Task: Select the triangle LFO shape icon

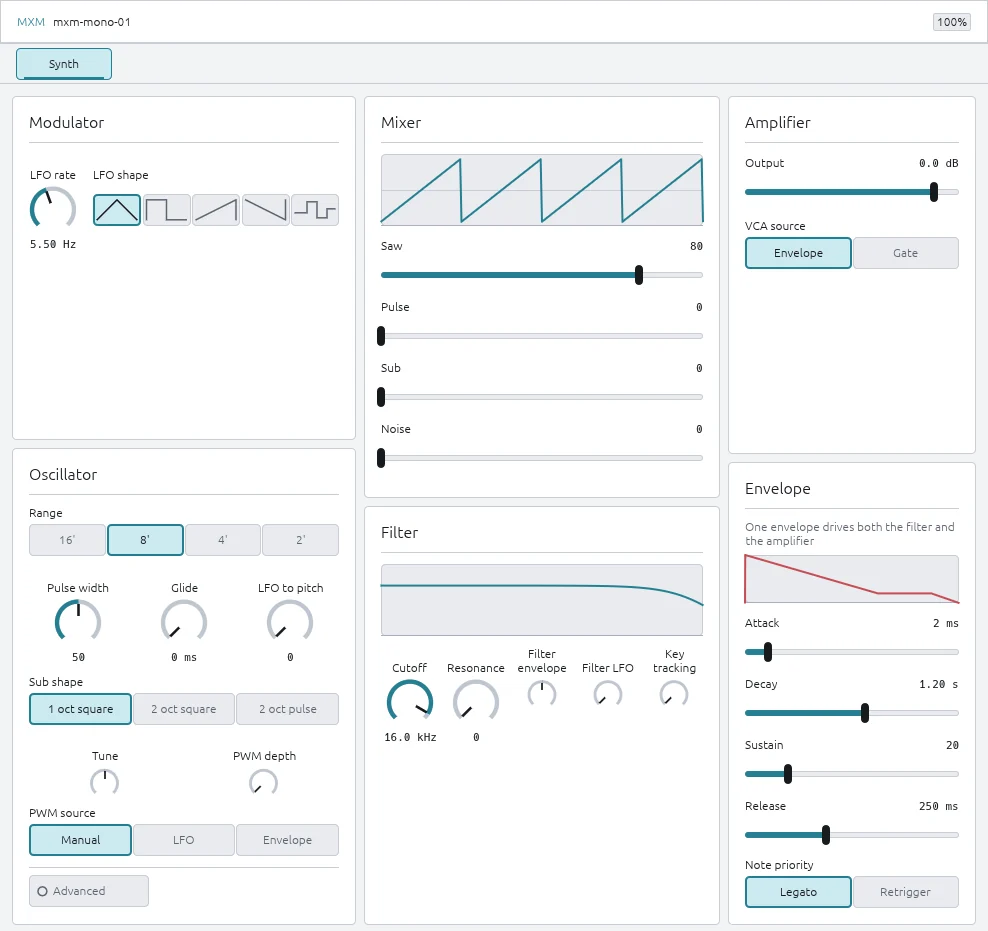Action: pos(117,210)
